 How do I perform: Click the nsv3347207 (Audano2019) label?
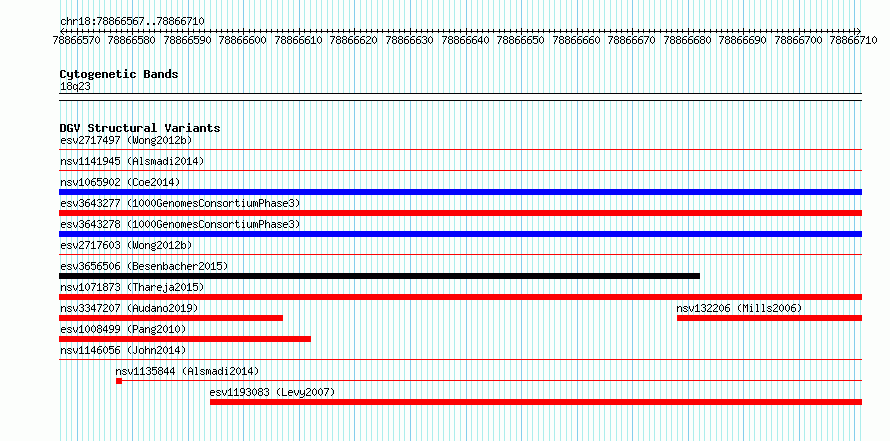(x=129, y=308)
